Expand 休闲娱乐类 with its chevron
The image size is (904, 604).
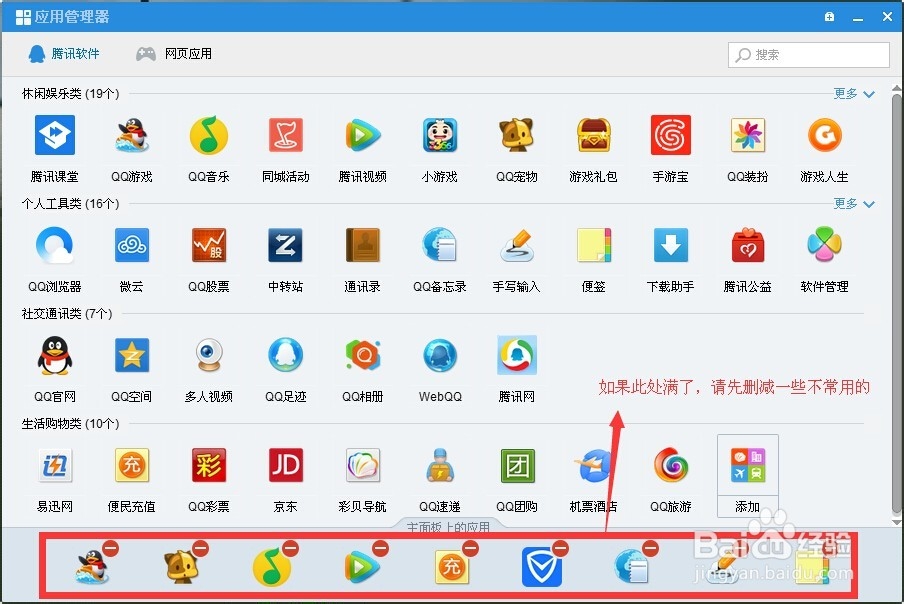tap(868, 93)
